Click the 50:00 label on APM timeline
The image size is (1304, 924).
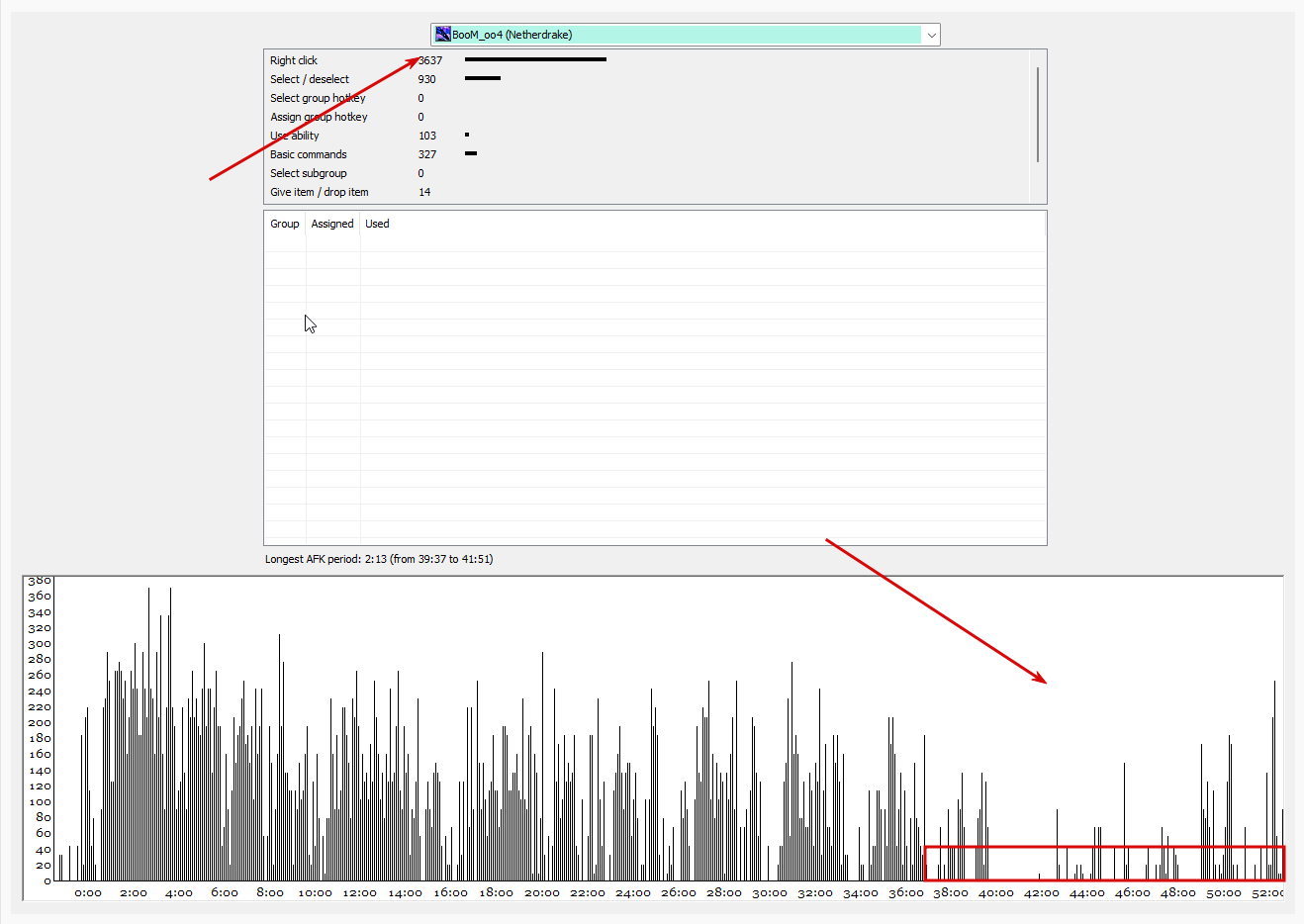point(1224,893)
